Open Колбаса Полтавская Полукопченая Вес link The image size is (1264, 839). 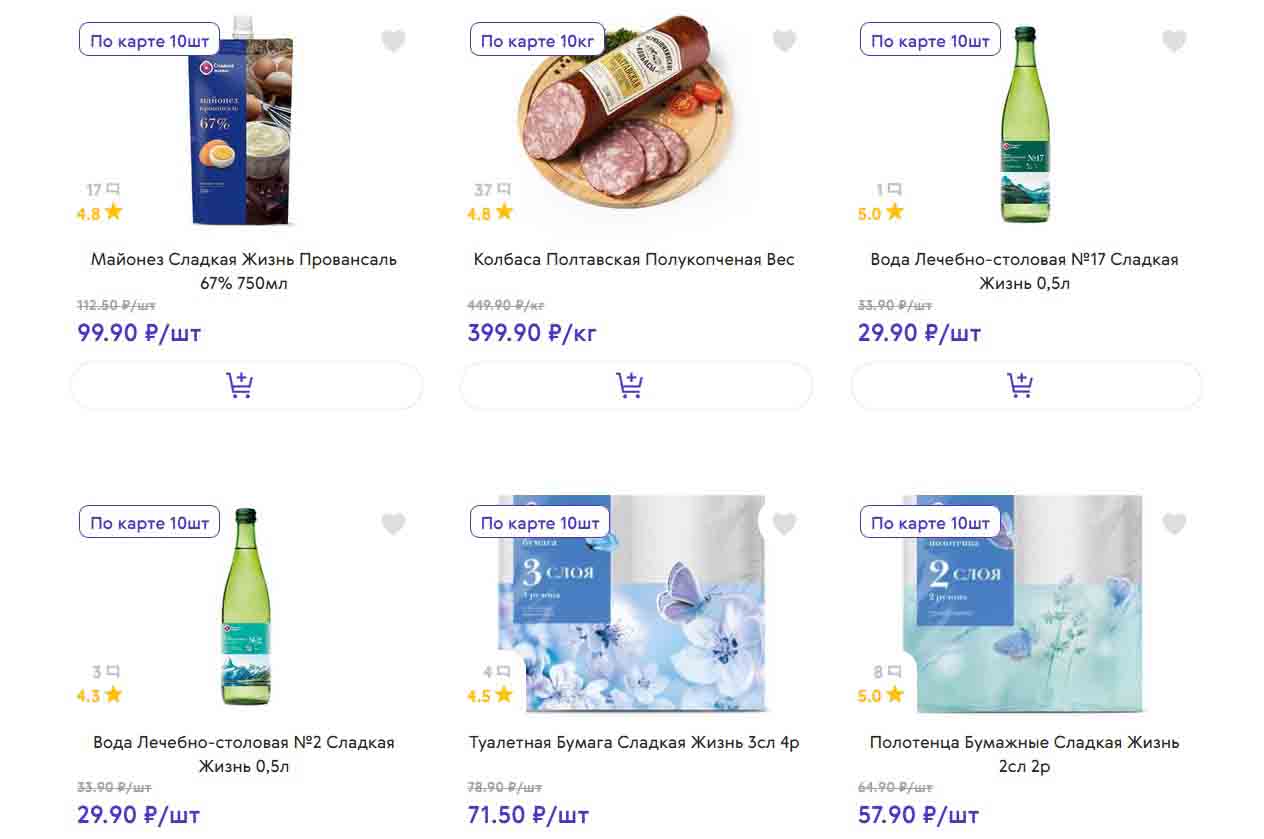pos(634,260)
